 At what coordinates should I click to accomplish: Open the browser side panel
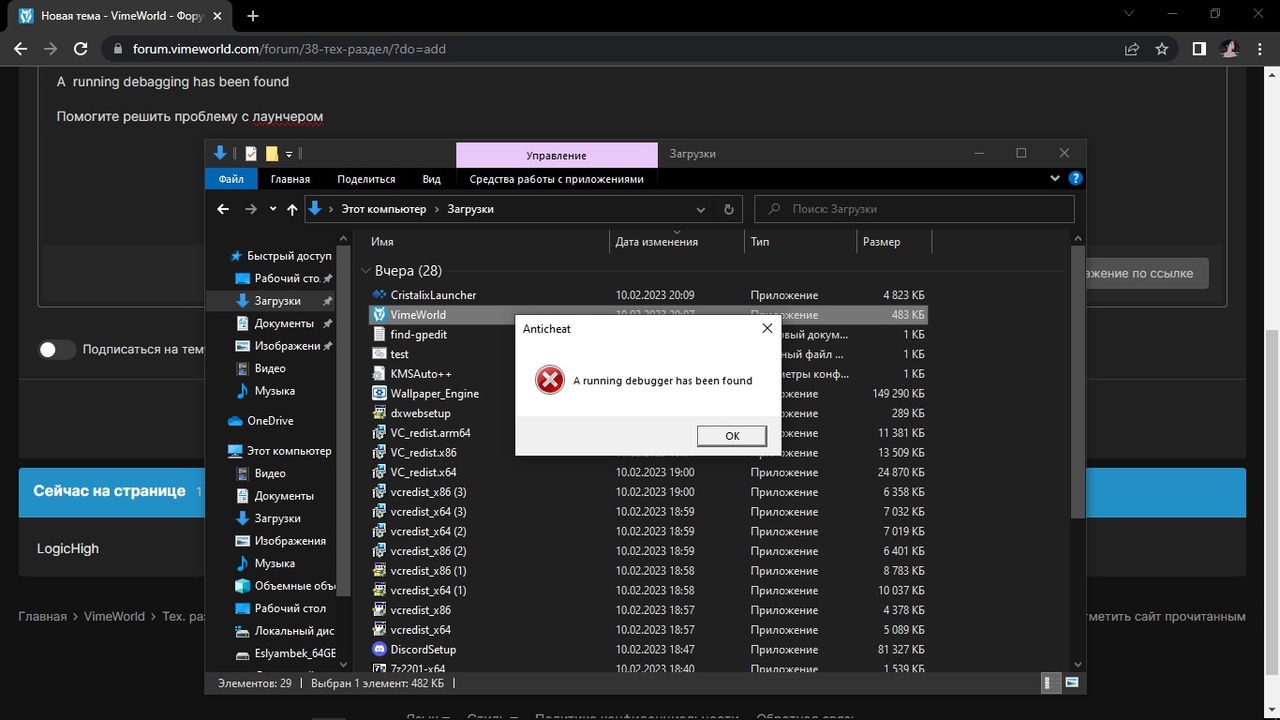click(x=1199, y=48)
